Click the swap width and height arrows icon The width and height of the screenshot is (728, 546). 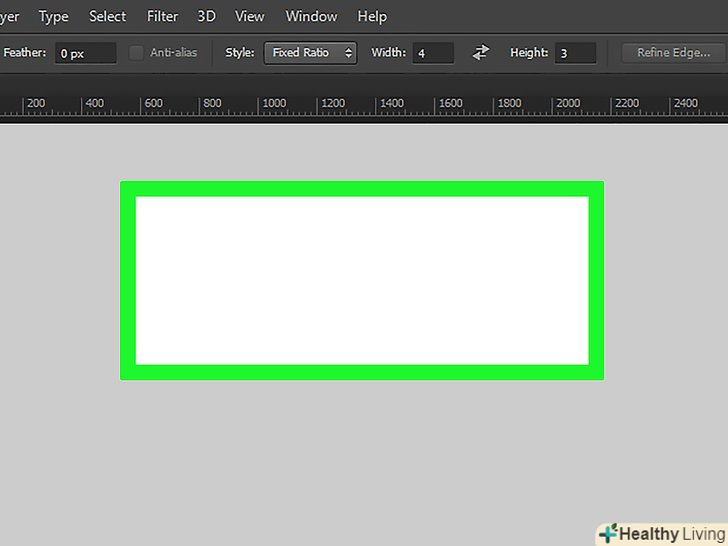coord(481,53)
